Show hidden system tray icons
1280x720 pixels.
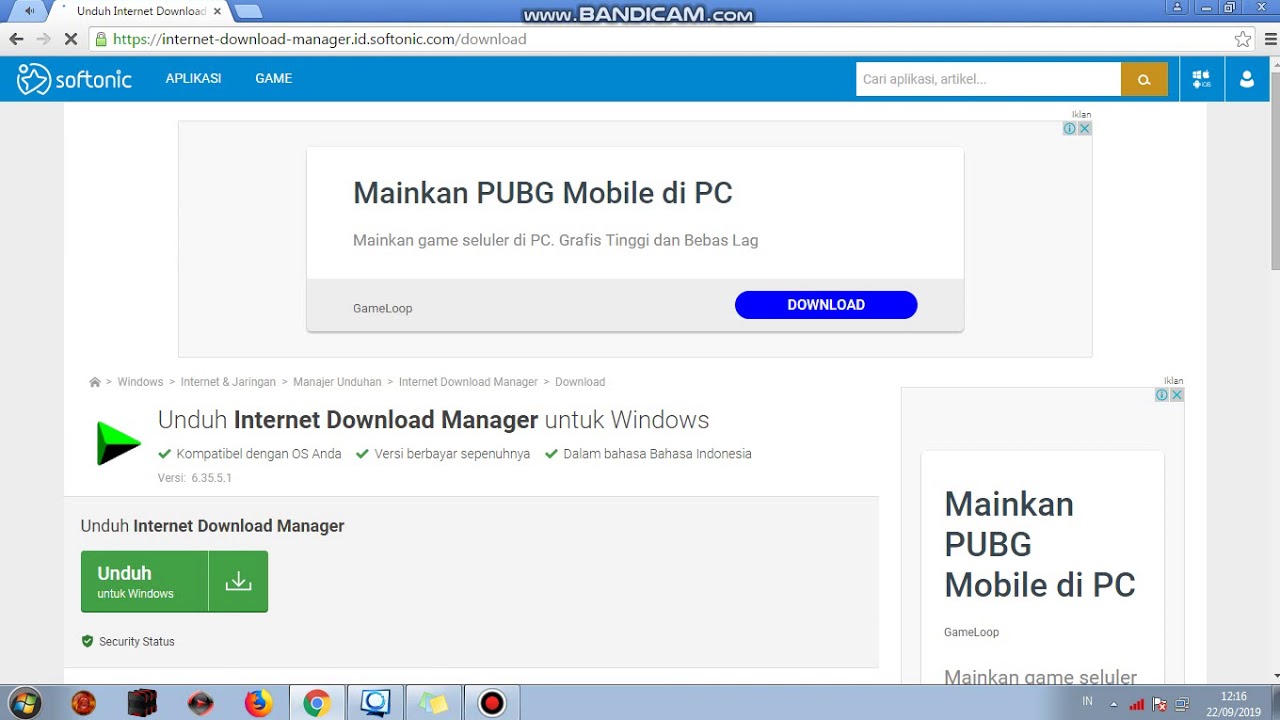pos(1113,704)
